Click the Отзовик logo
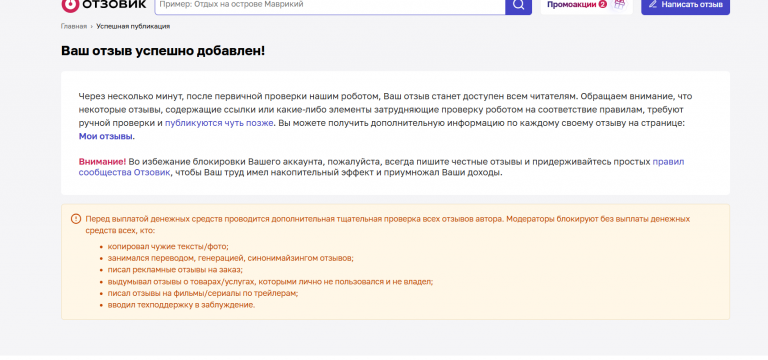The image size is (768, 360). click(x=104, y=5)
